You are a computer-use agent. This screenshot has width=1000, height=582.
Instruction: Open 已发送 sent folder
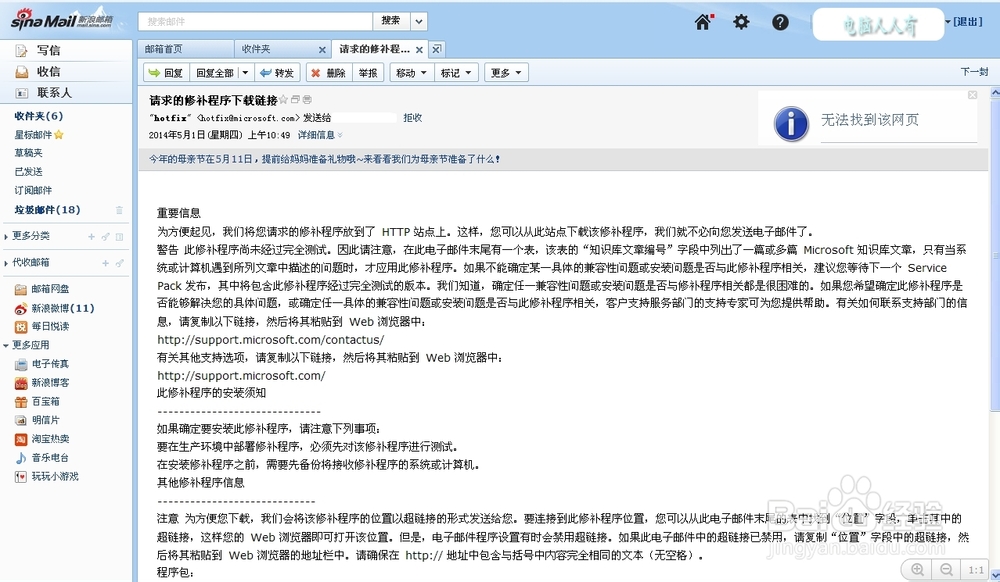(x=29, y=171)
